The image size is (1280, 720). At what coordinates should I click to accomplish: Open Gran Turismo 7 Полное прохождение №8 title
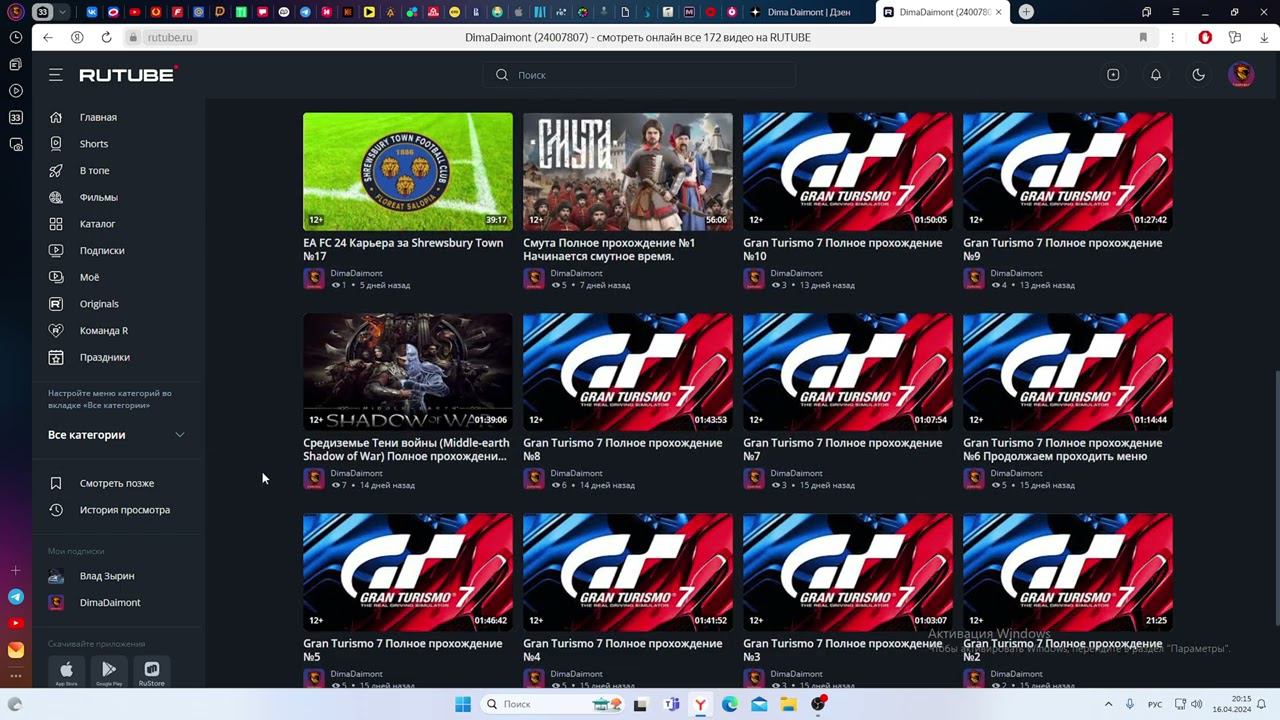[623, 449]
